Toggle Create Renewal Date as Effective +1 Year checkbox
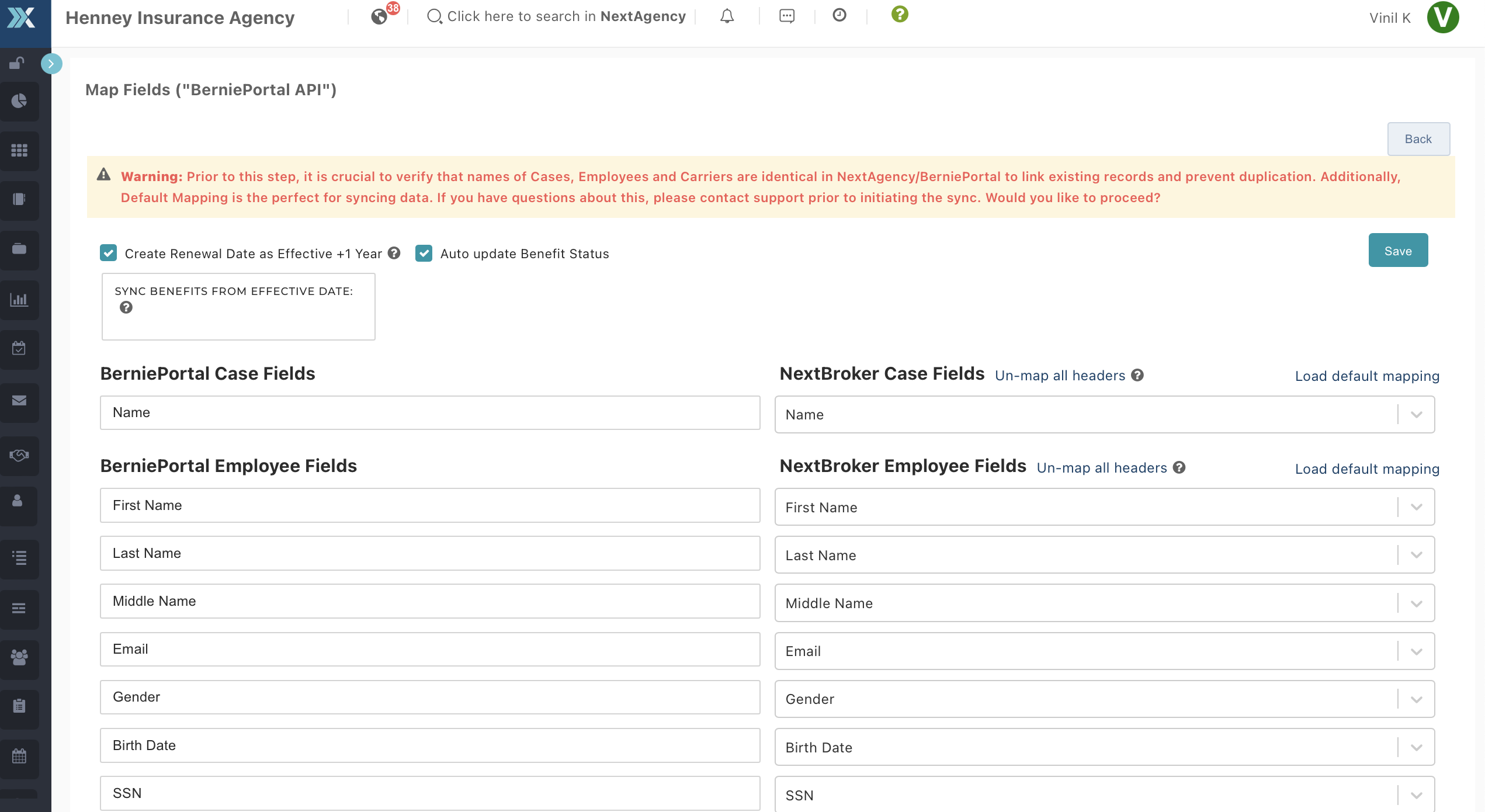Image resolution: width=1485 pixels, height=812 pixels. pos(109,253)
